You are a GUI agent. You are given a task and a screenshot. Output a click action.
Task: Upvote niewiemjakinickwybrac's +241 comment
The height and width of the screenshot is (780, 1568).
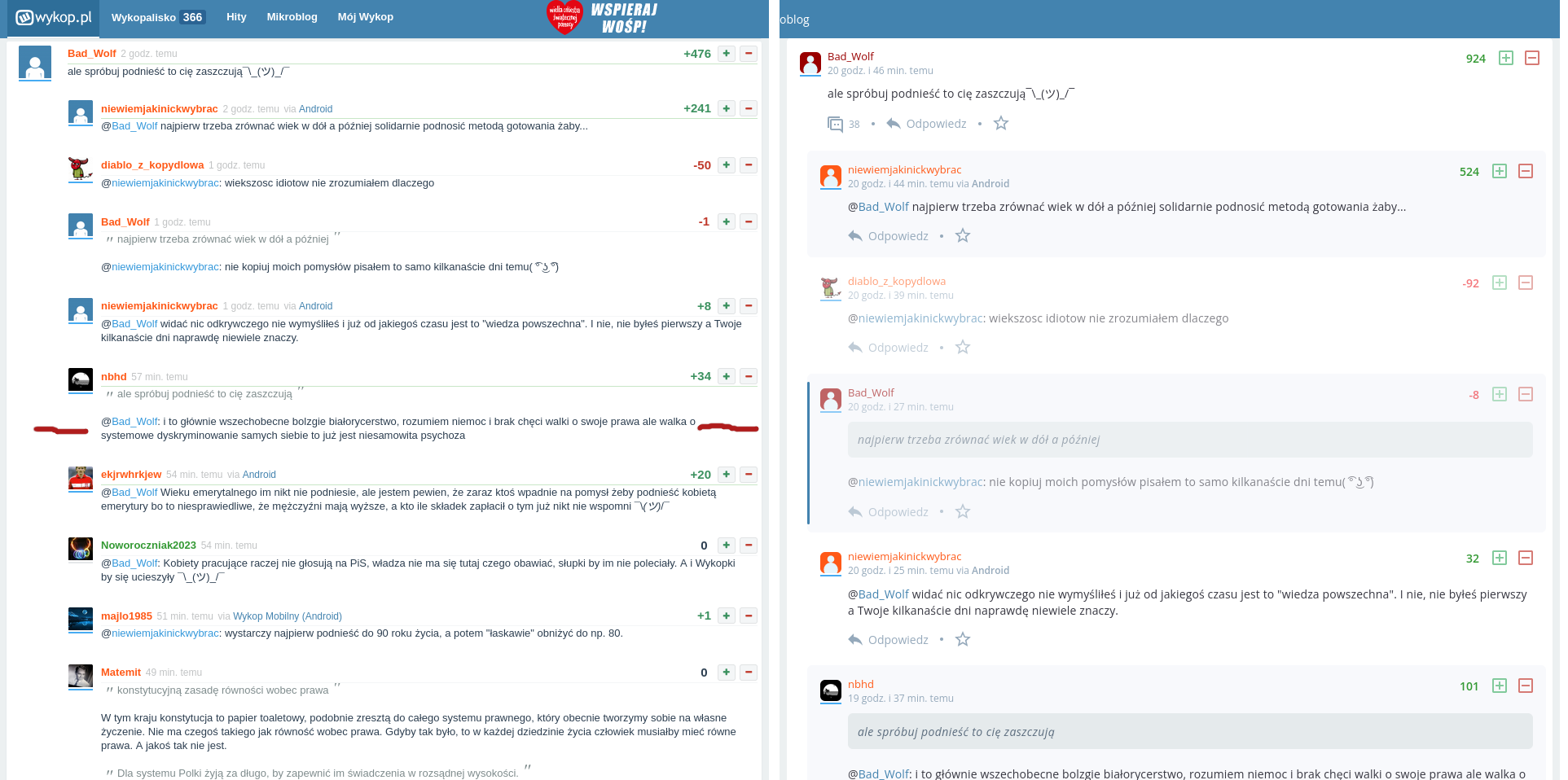click(727, 108)
